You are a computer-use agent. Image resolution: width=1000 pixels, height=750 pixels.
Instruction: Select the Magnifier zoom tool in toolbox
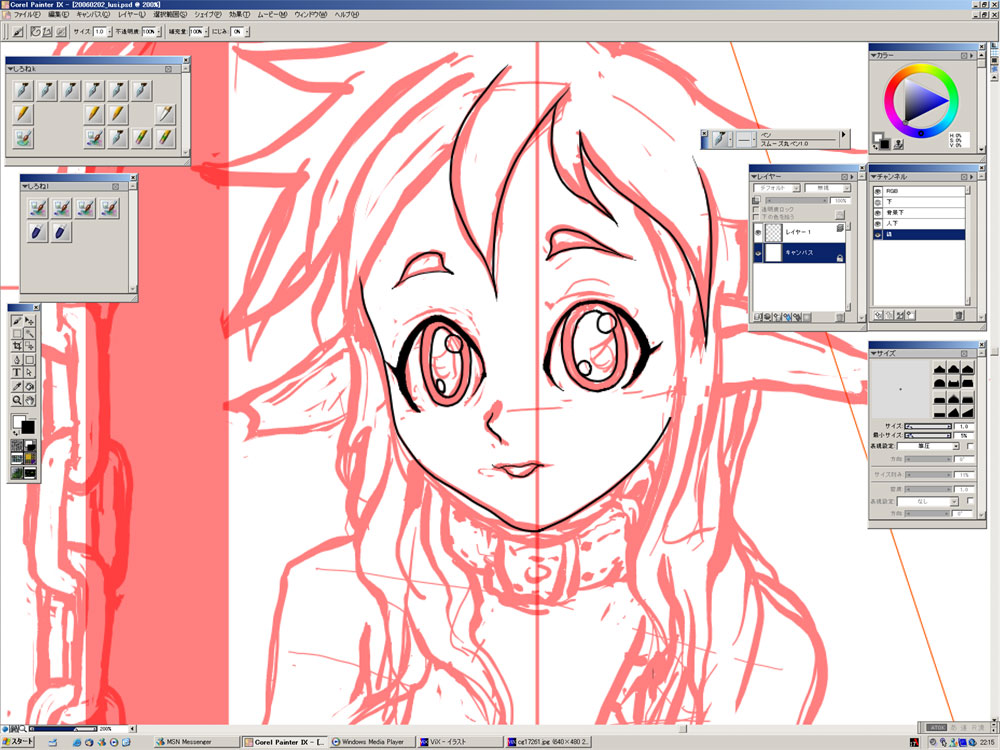17,399
